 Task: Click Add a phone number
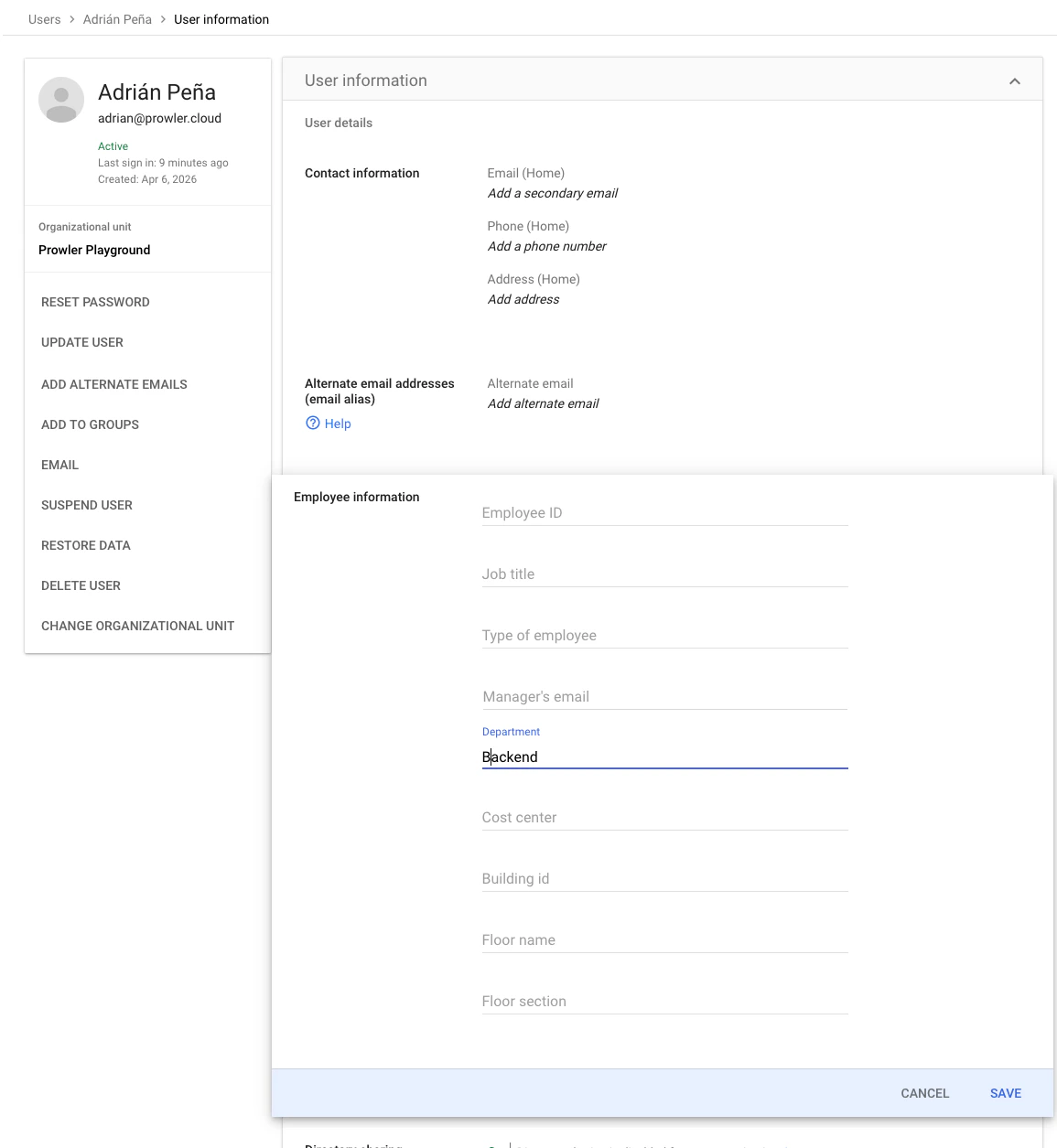546,246
